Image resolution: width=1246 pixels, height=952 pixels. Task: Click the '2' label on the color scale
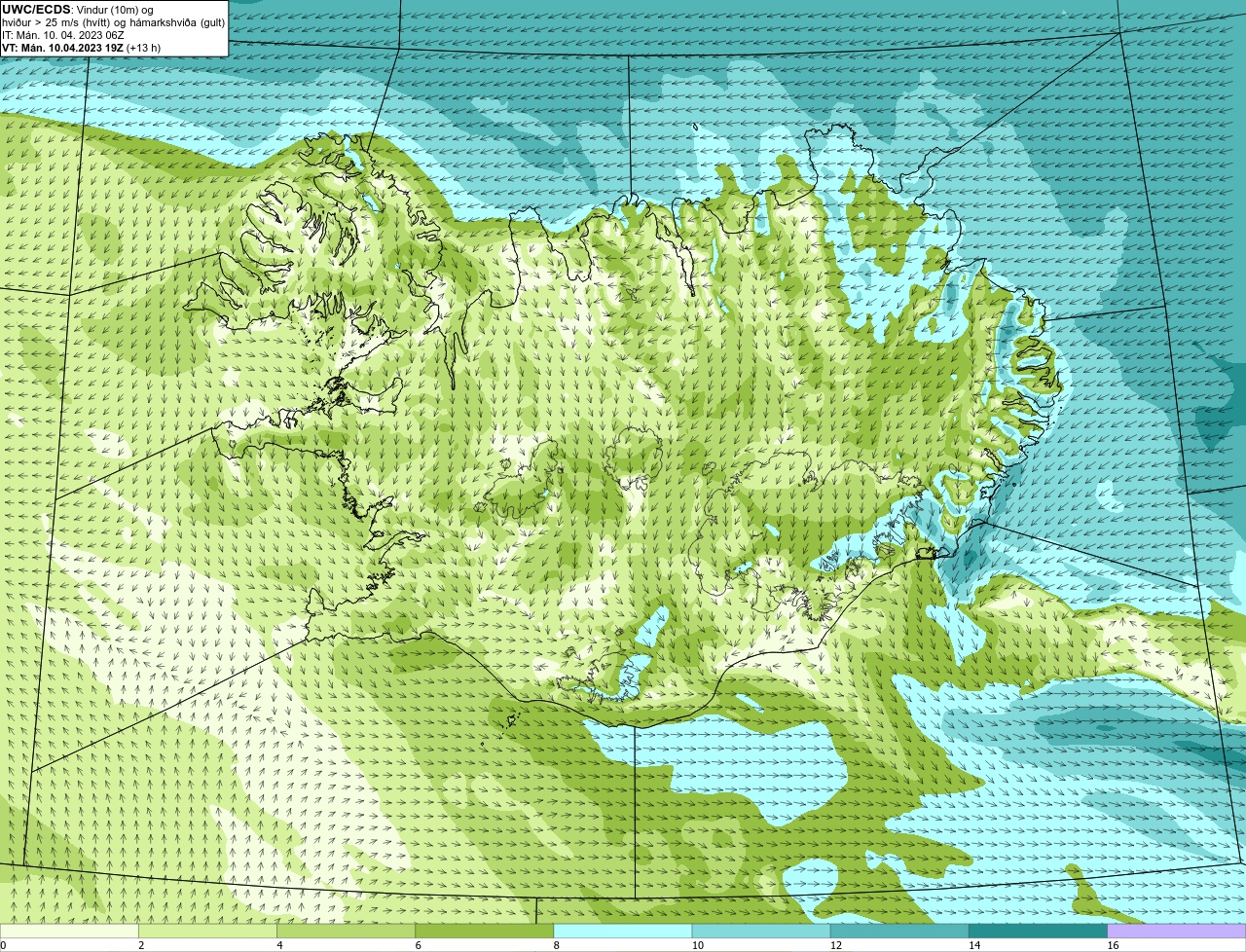click(x=141, y=945)
